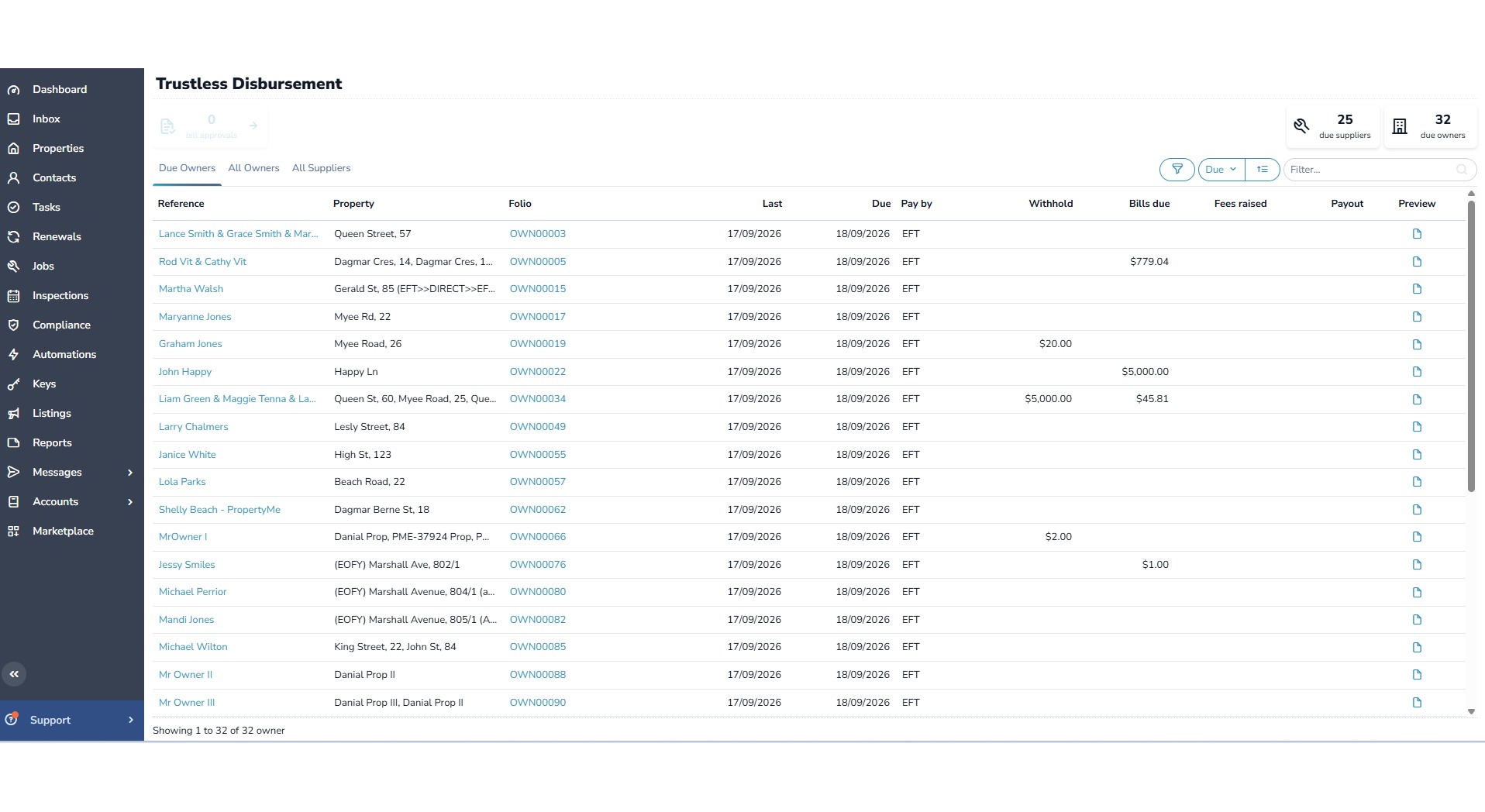Open the filter funnel button
Viewport: 1485px width, 812px height.
click(x=1177, y=169)
